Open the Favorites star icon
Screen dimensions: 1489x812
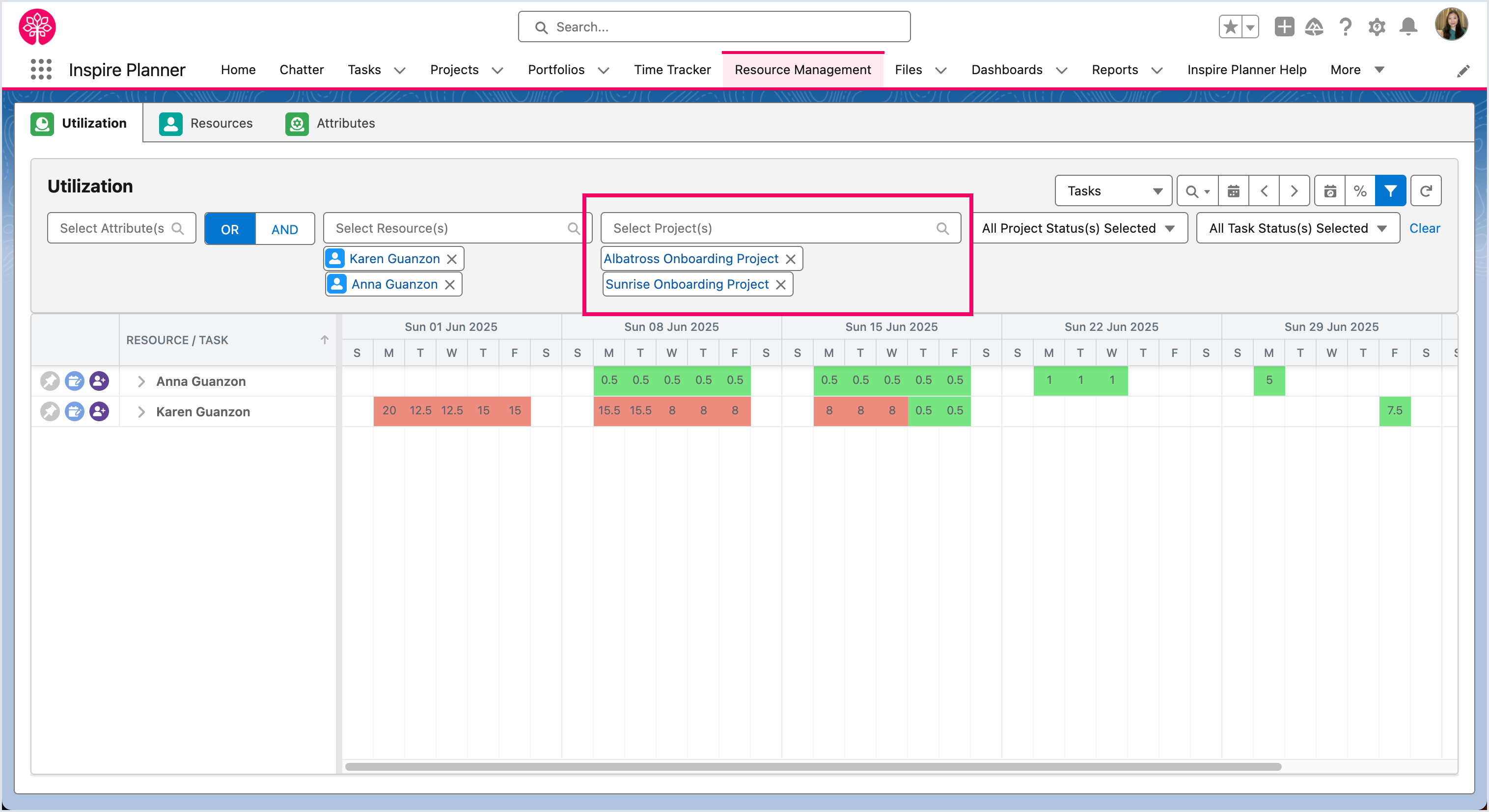1231,27
